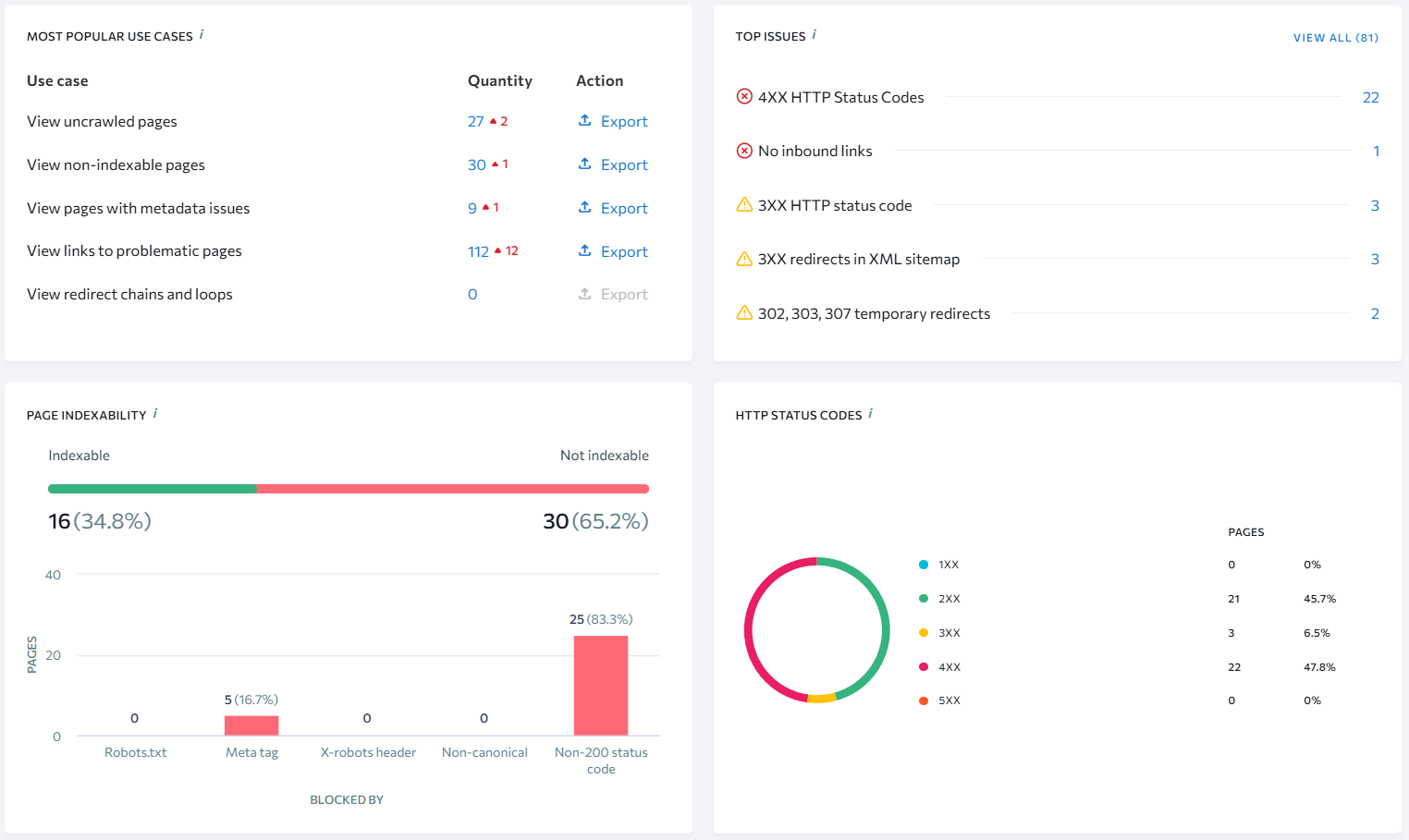Click the warning icon next to 3XX redirects in XML sitemap

744,259
